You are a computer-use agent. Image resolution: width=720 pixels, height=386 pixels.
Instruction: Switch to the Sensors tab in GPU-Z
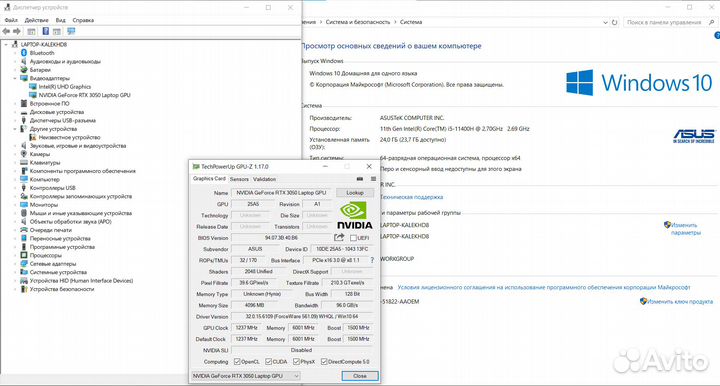click(x=239, y=179)
